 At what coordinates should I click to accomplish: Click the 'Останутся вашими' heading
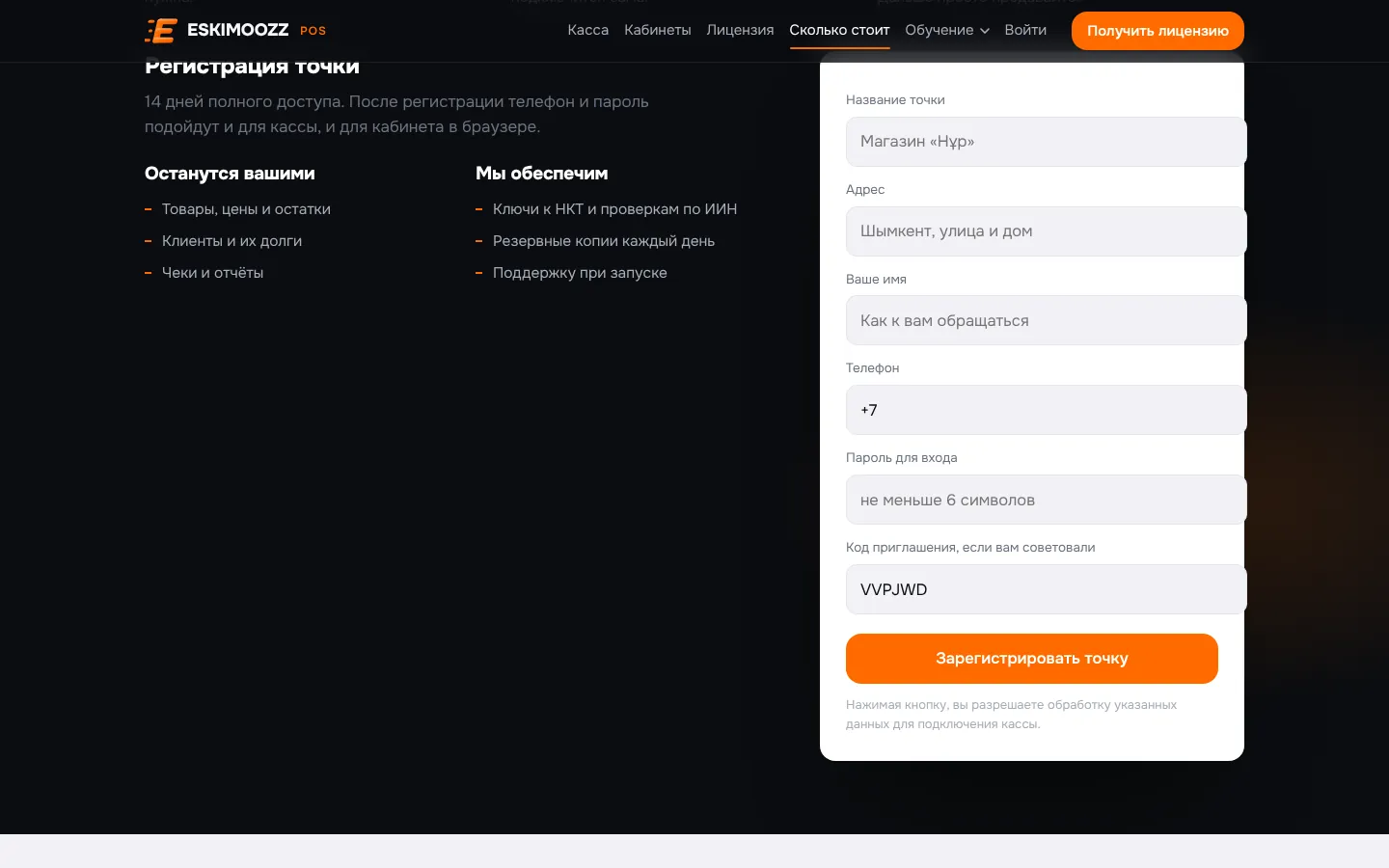tap(230, 174)
